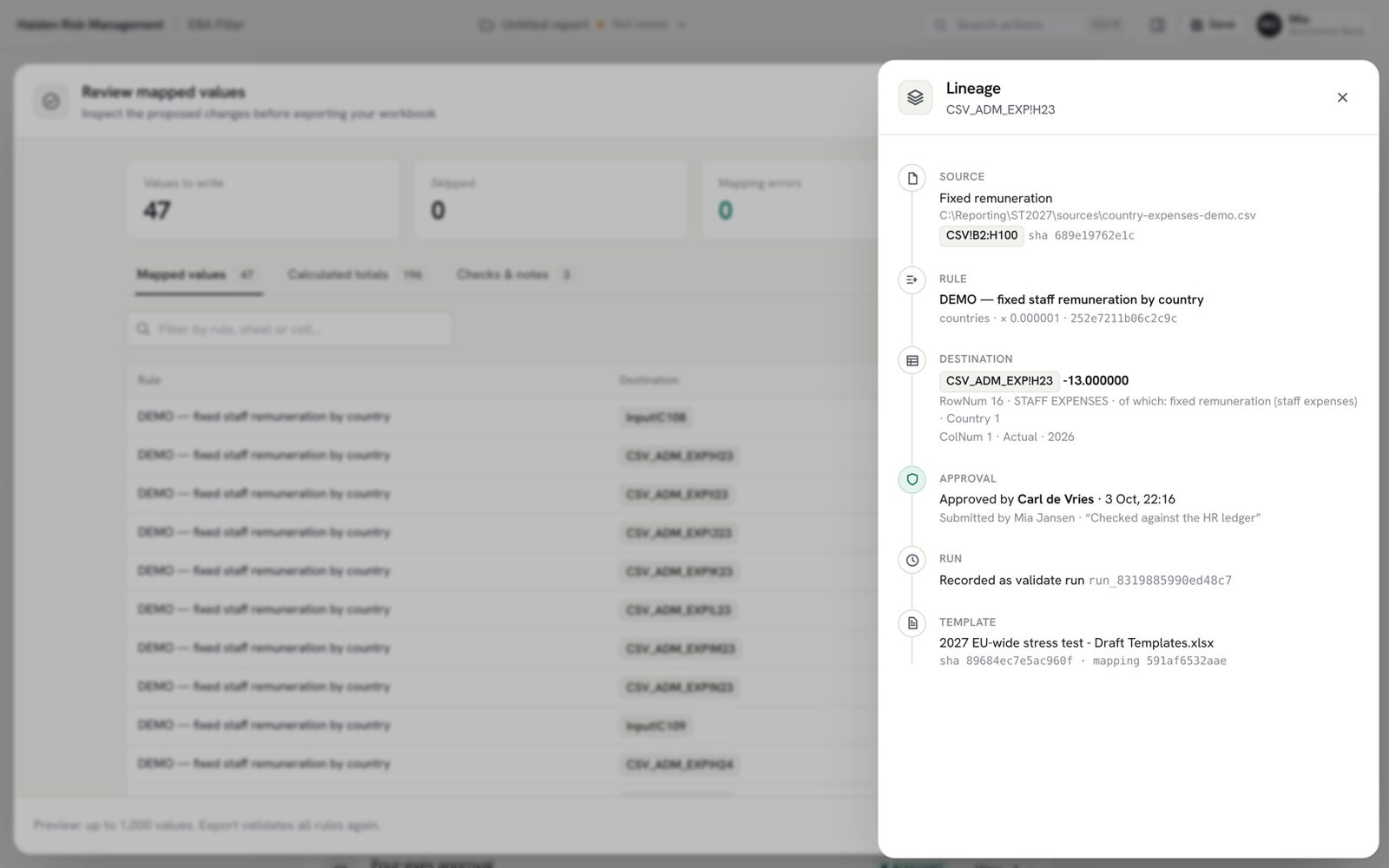Click approver name Carl de Vries

(x=1056, y=499)
